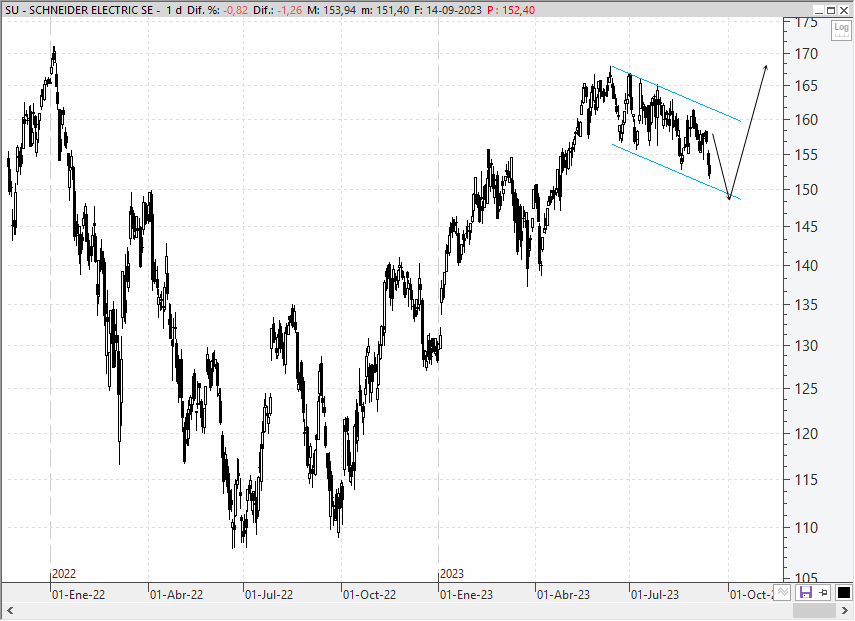Click the 125 price axis label
855x621 pixels.
pyautogui.click(x=806, y=389)
